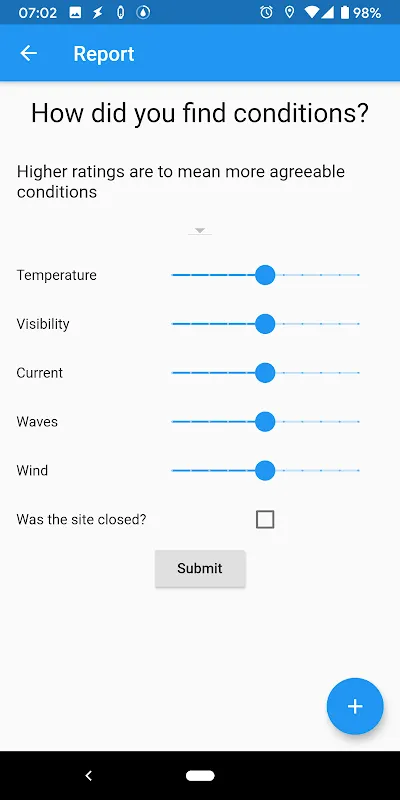Expand the small dropdown arrow above Temperature
The height and width of the screenshot is (800, 400).
click(x=200, y=231)
